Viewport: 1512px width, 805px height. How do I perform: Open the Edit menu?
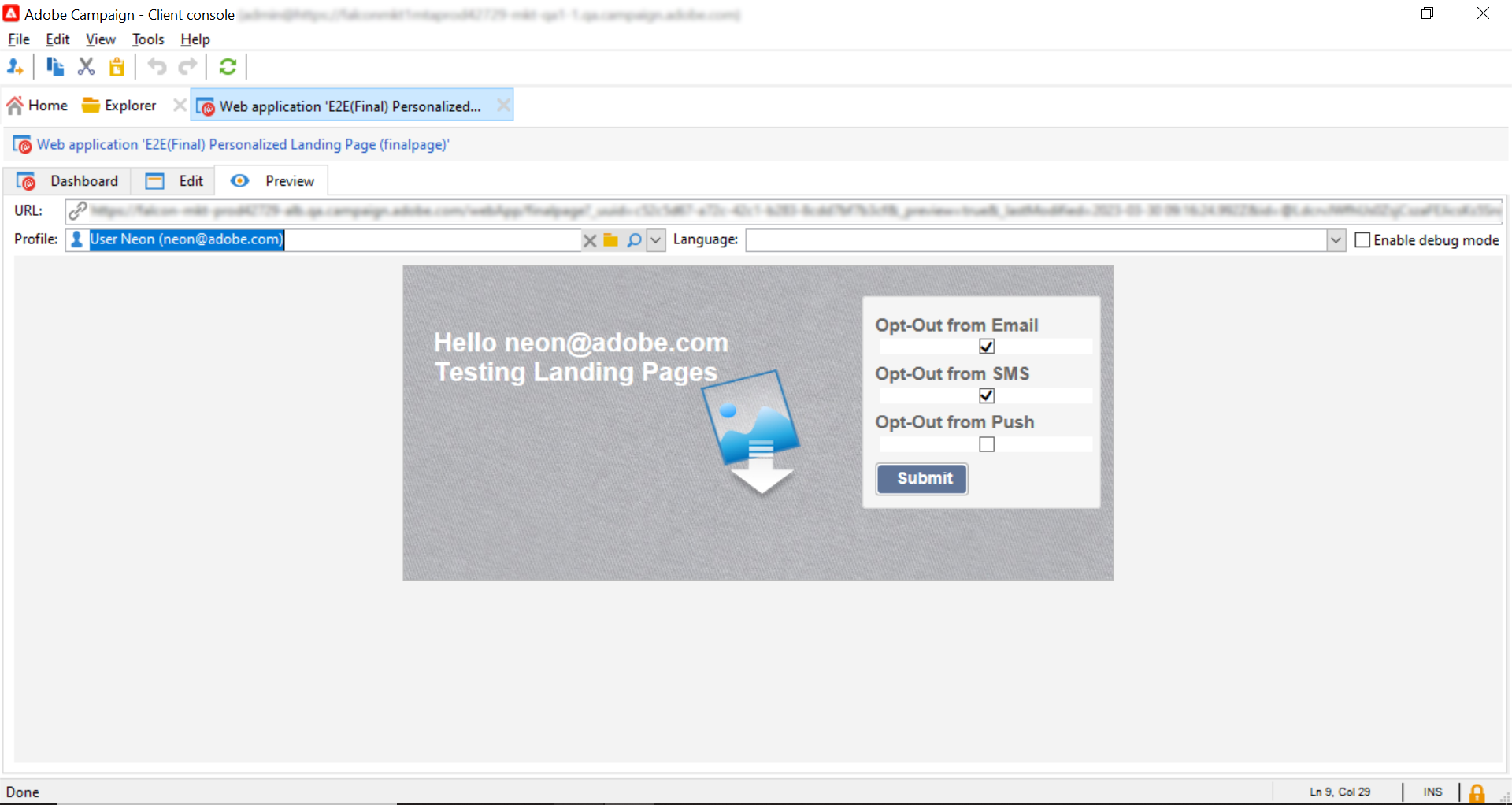[x=57, y=39]
